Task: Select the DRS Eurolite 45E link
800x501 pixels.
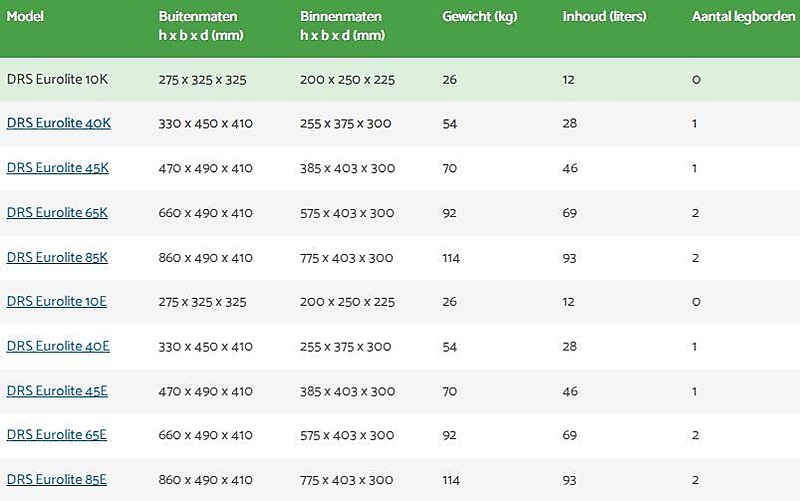Action: [57, 391]
